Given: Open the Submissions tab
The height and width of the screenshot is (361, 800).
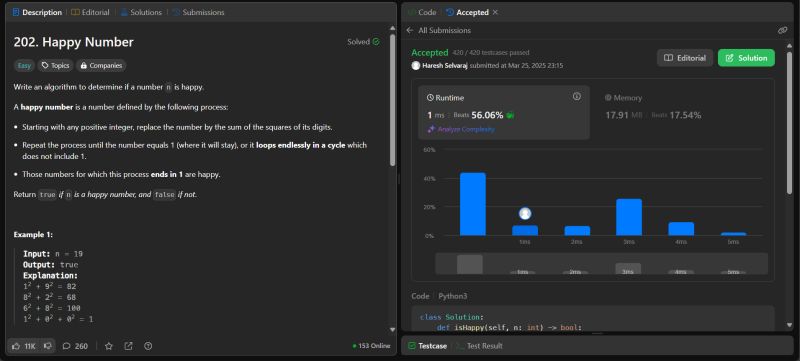Looking at the screenshot, I should coord(198,12).
